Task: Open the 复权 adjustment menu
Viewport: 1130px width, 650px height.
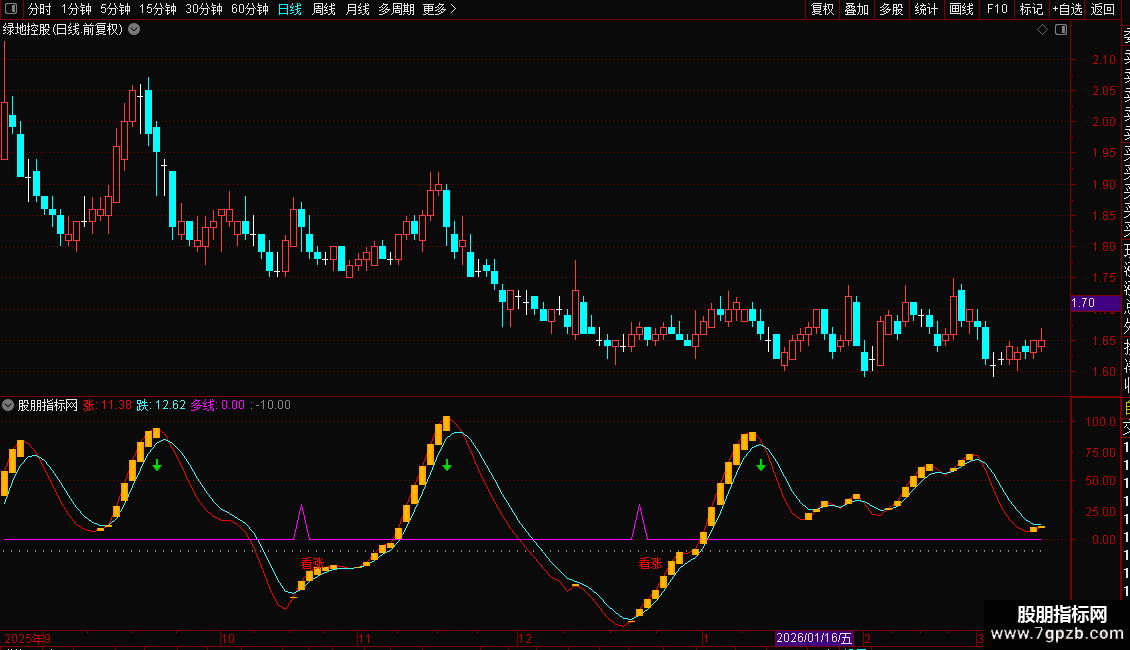Action: tap(822, 10)
